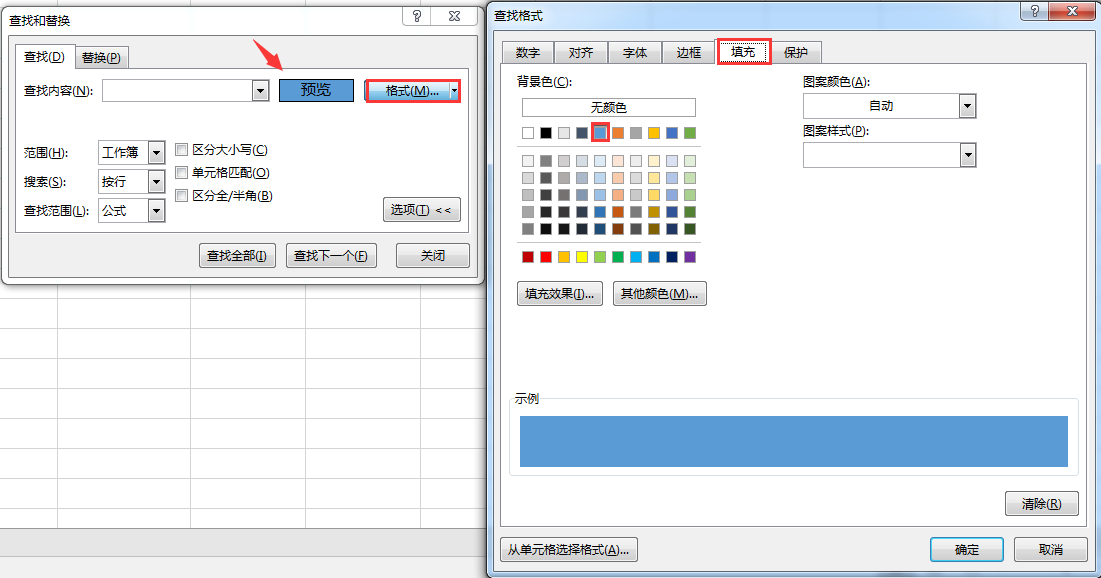Viewport: 1101px width, 578px height.
Task: Click the 清除(R) button
Action: pyautogui.click(x=1041, y=504)
